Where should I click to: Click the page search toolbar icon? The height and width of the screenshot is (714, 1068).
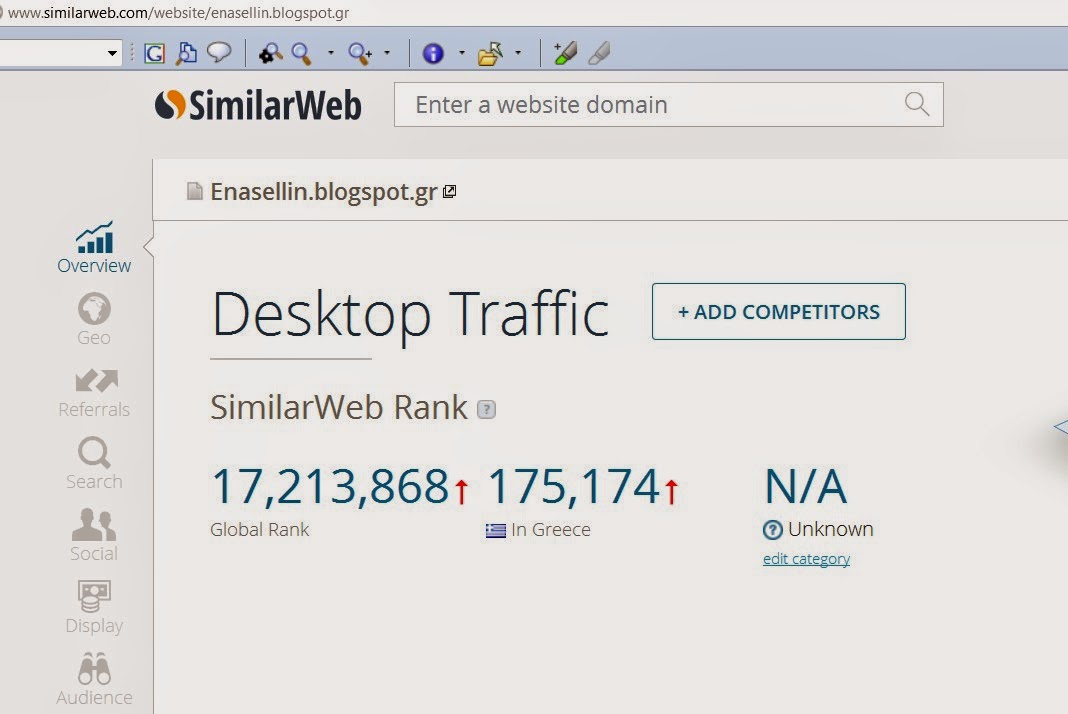(x=186, y=53)
